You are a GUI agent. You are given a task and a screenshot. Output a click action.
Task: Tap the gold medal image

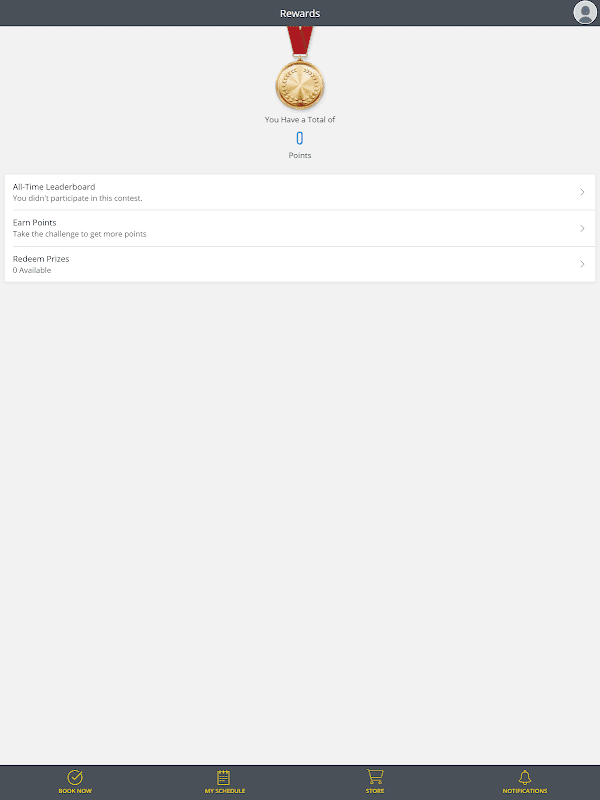coord(300,68)
